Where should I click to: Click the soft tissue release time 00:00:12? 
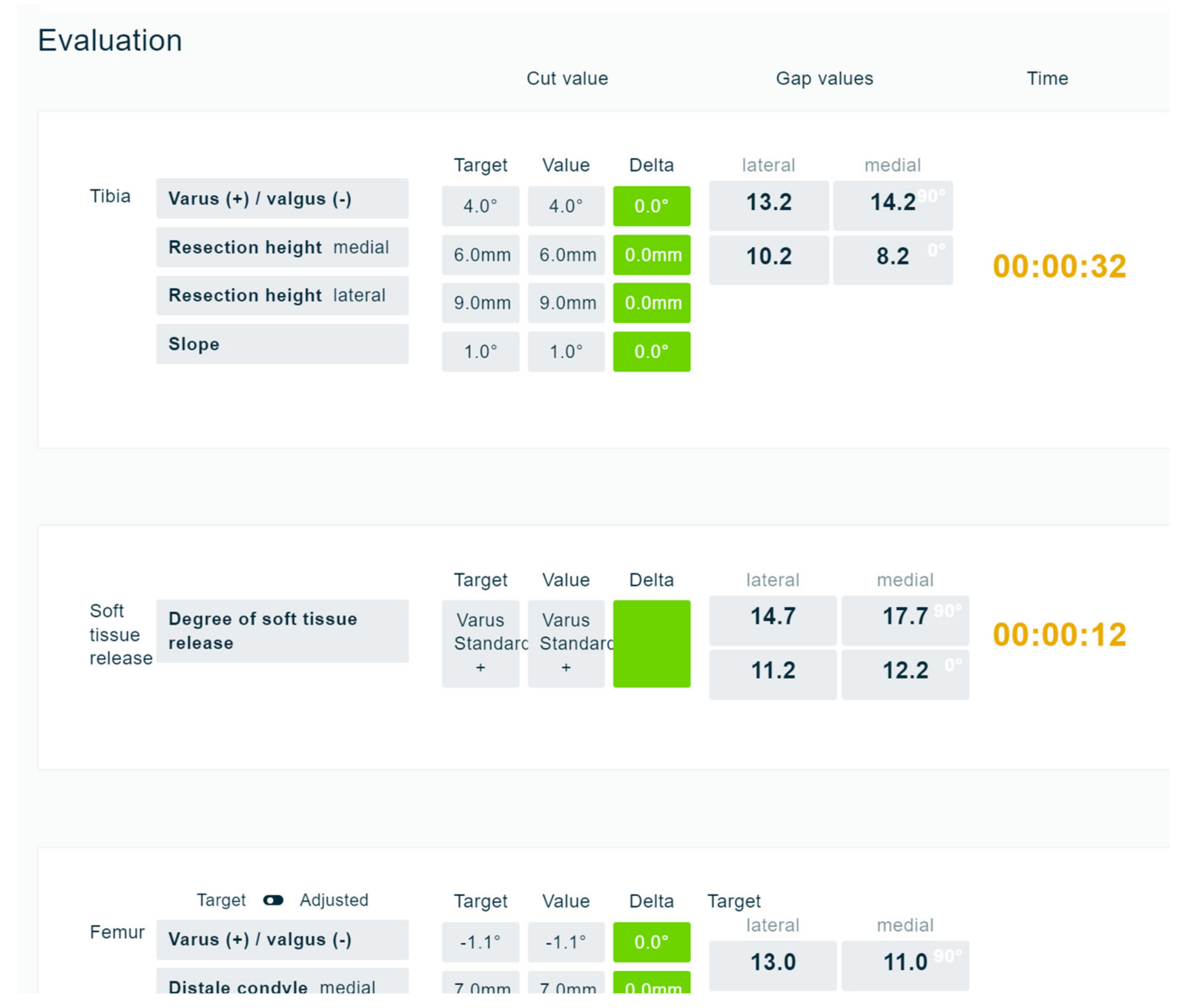pos(1059,634)
